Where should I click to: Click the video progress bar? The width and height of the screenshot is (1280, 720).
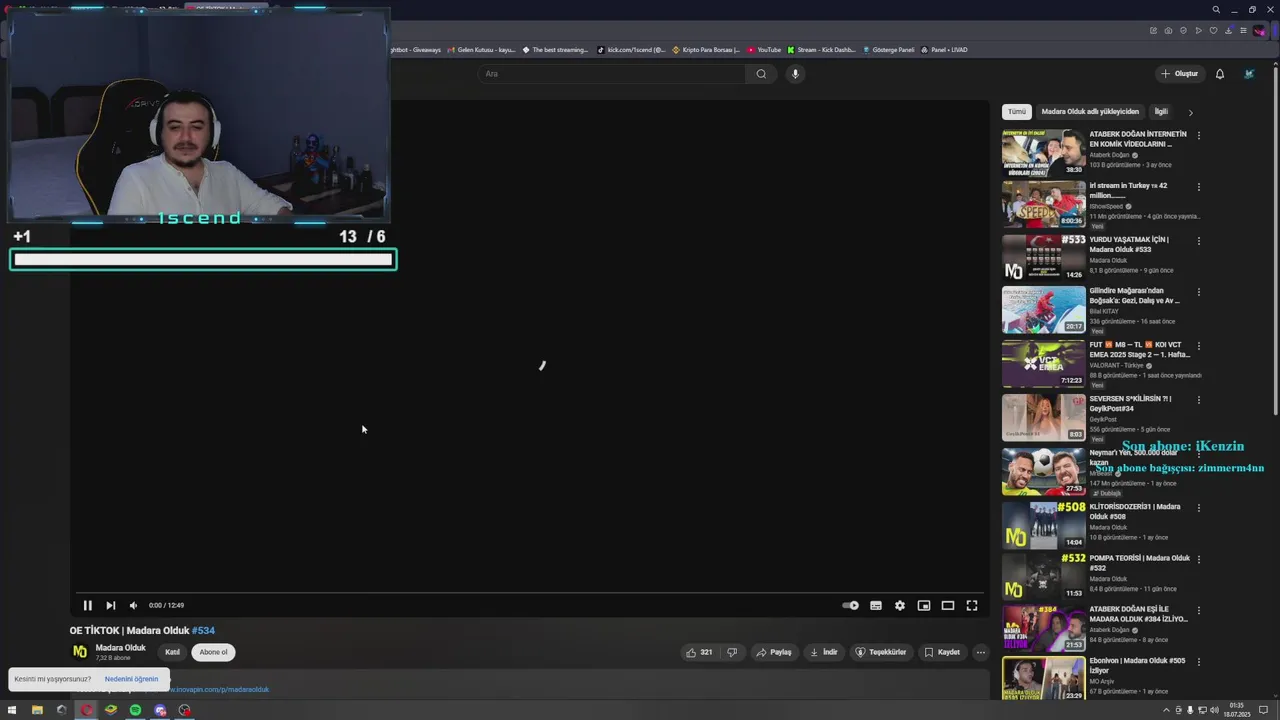coord(530,593)
